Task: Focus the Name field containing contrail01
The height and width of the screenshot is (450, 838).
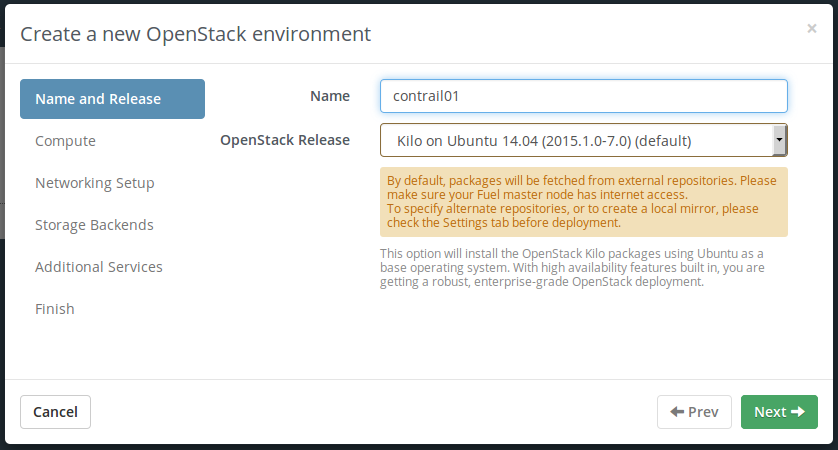Action: 584,96
